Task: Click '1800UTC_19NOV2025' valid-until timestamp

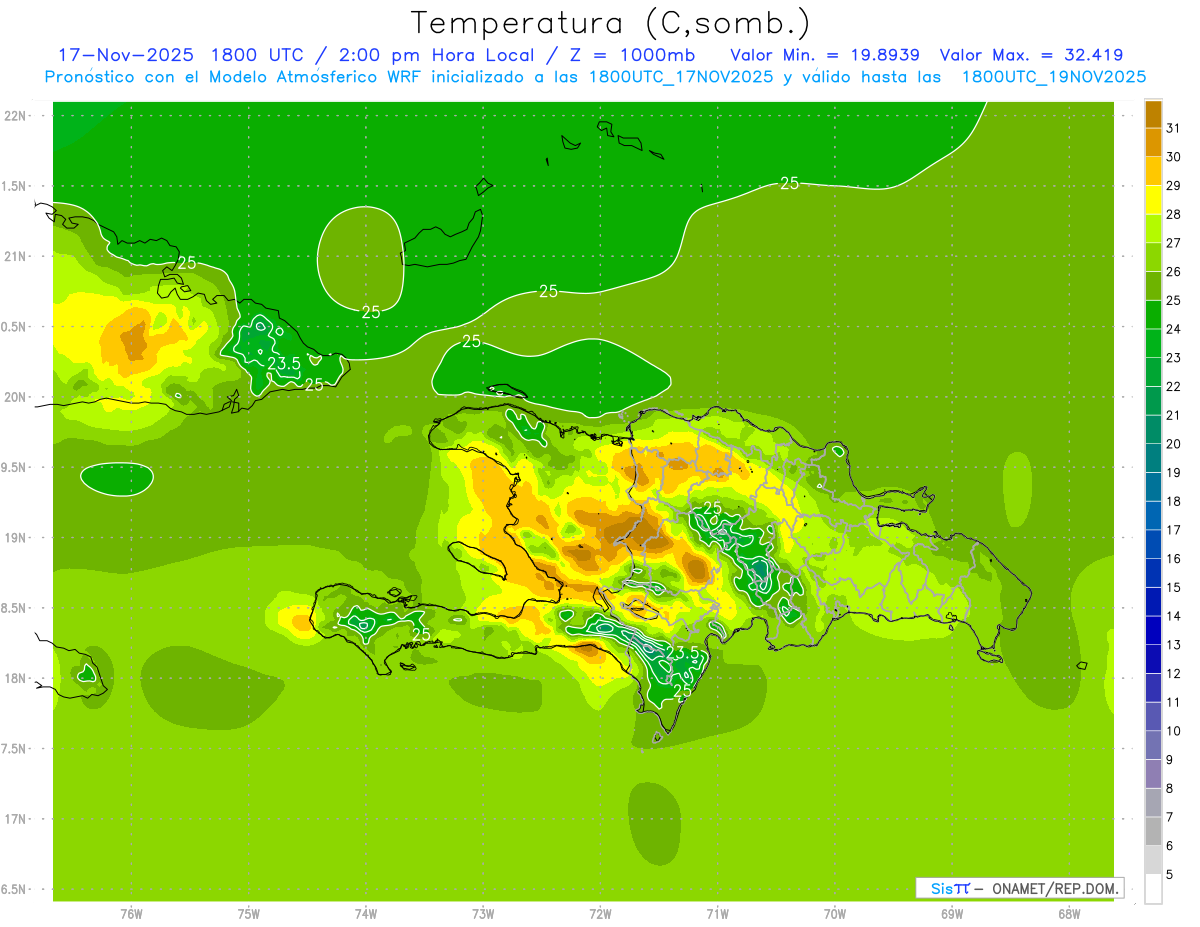Action: tap(1054, 77)
